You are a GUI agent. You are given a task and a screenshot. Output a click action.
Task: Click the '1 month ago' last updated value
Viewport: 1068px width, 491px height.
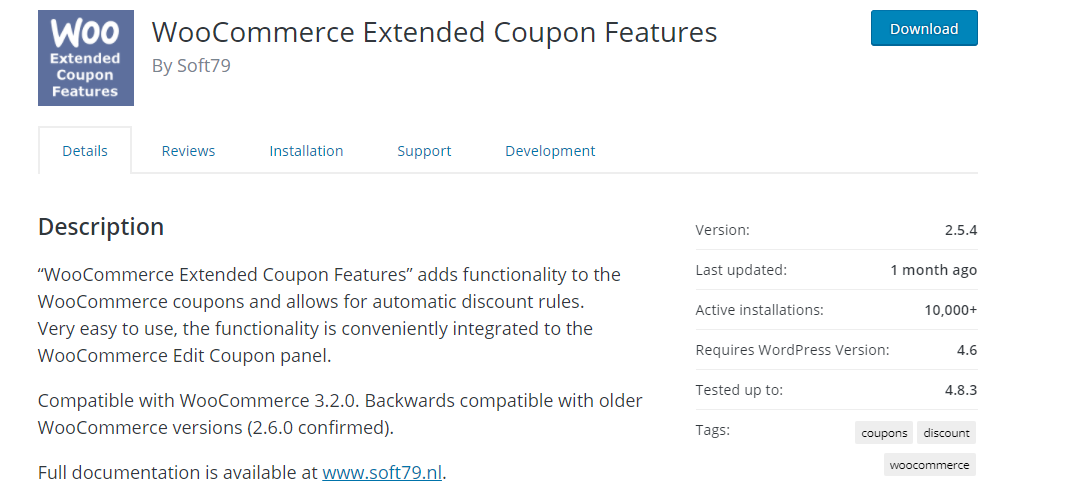coord(933,270)
